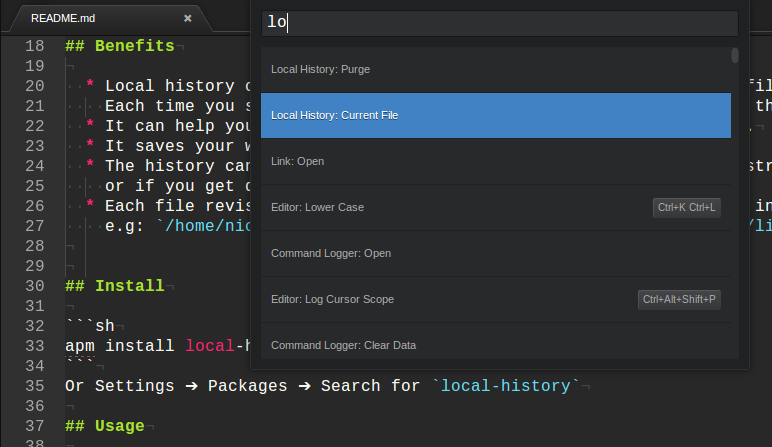Click the ```sh code fence on line 32
This screenshot has width=772, height=447.
(x=90, y=325)
